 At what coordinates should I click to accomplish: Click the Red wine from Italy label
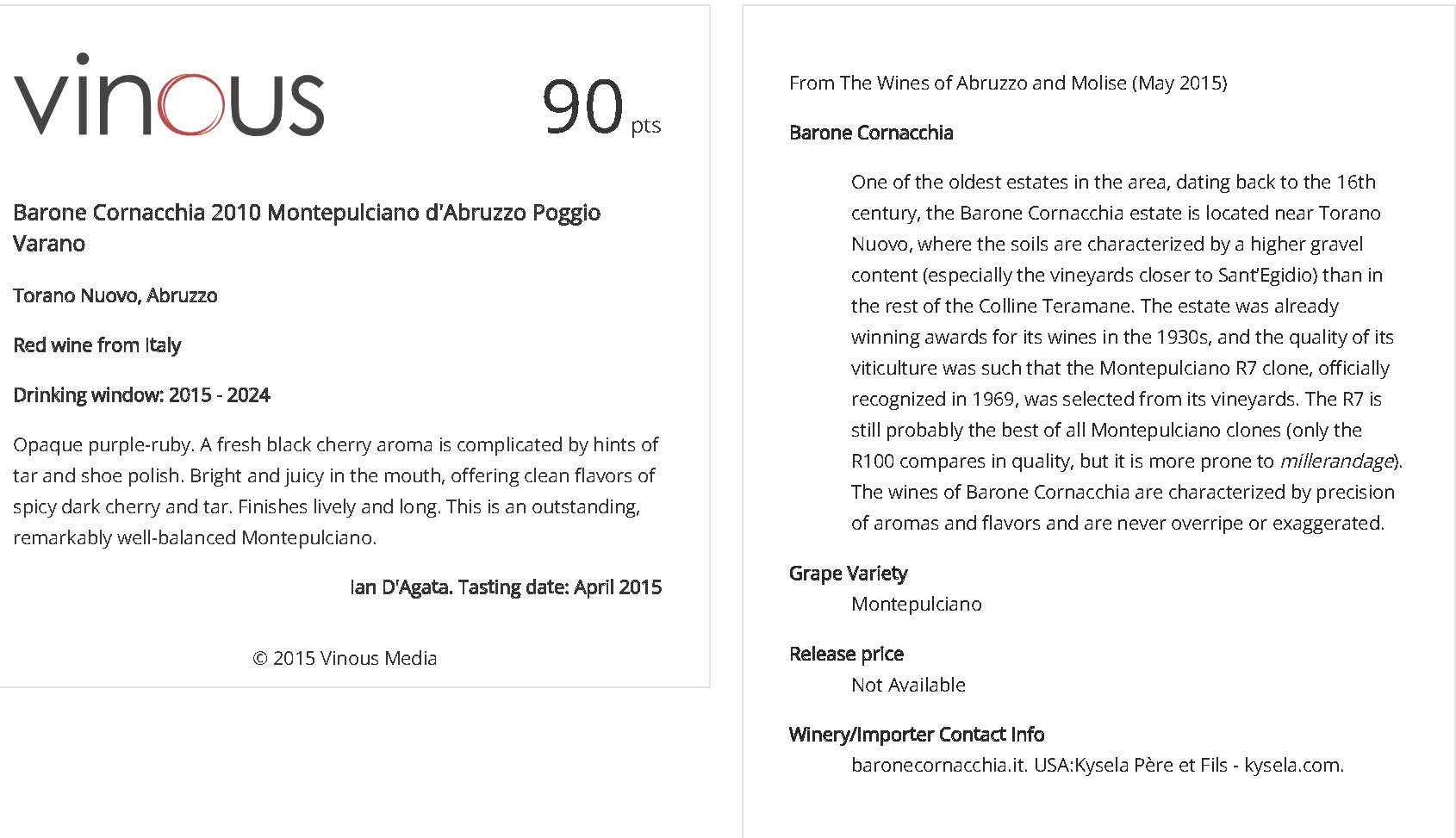(x=97, y=345)
